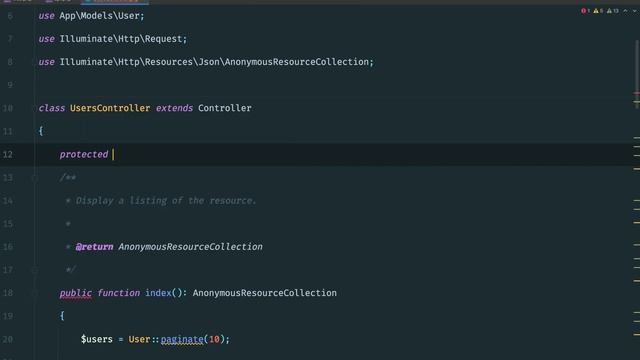640x360 pixels.
Task: Click the "class" keyword on line 10
Action: click(x=52, y=108)
